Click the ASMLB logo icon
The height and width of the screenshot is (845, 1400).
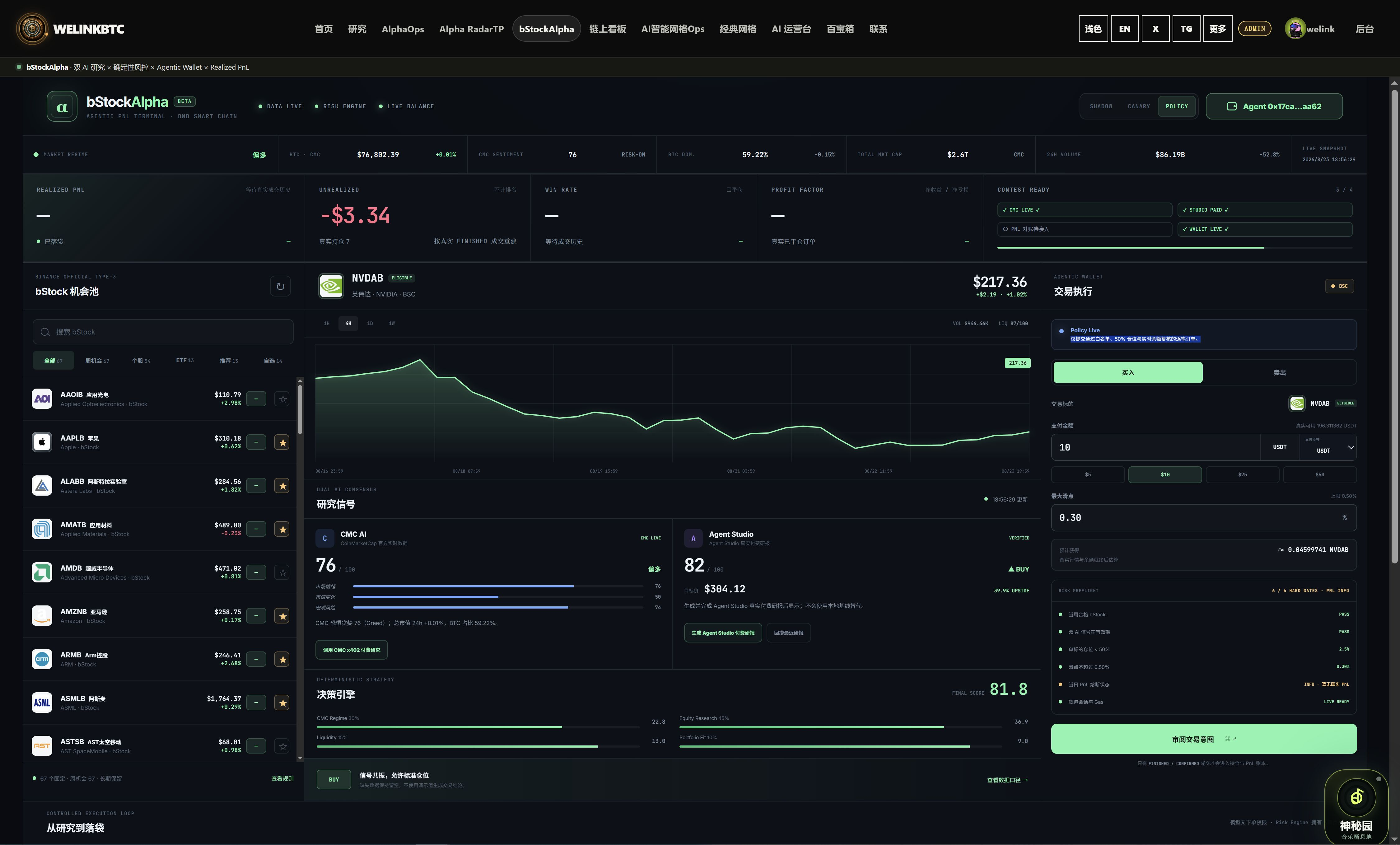click(x=42, y=703)
